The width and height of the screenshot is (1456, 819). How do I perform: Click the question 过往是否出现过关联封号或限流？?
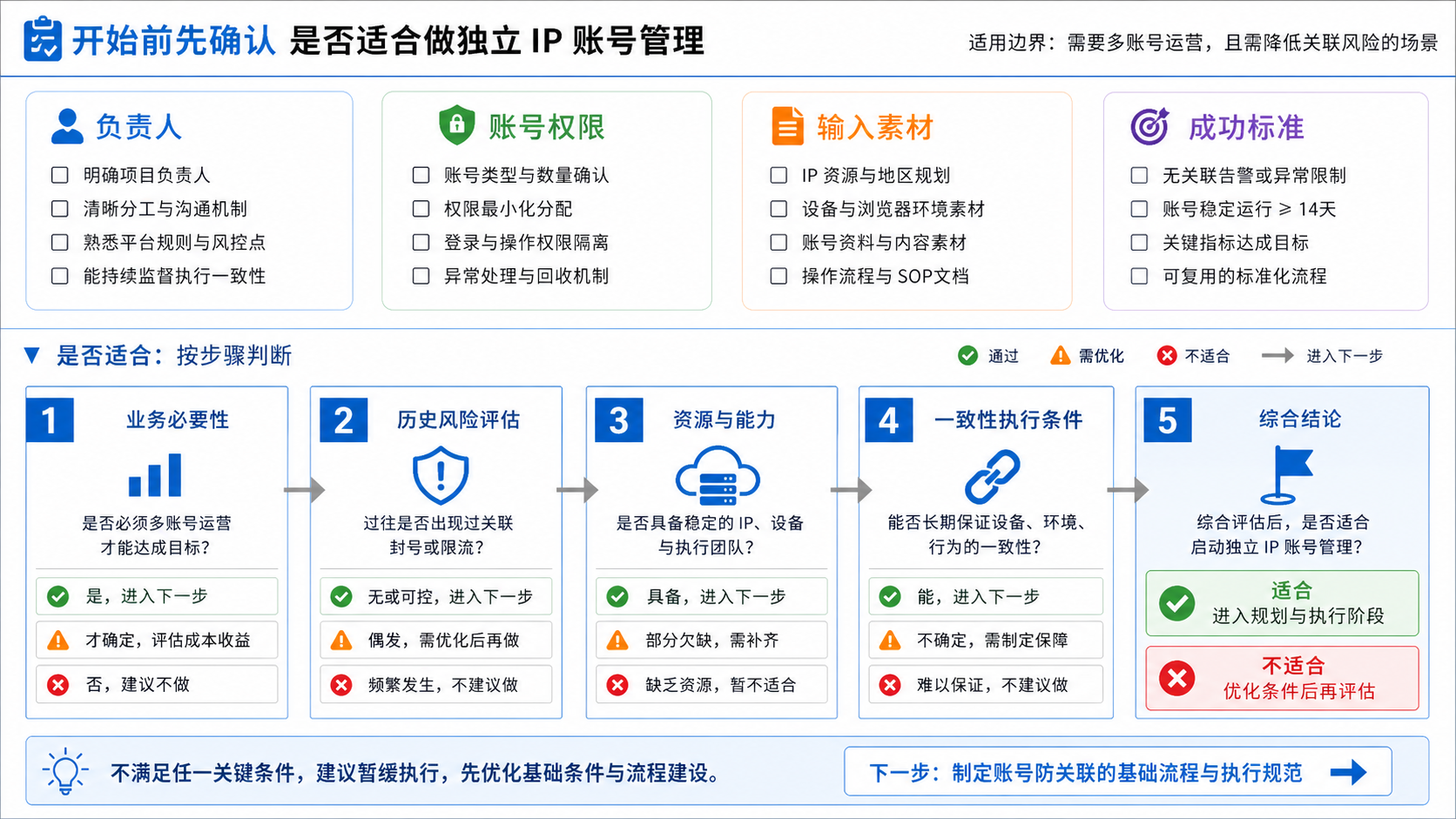point(438,534)
